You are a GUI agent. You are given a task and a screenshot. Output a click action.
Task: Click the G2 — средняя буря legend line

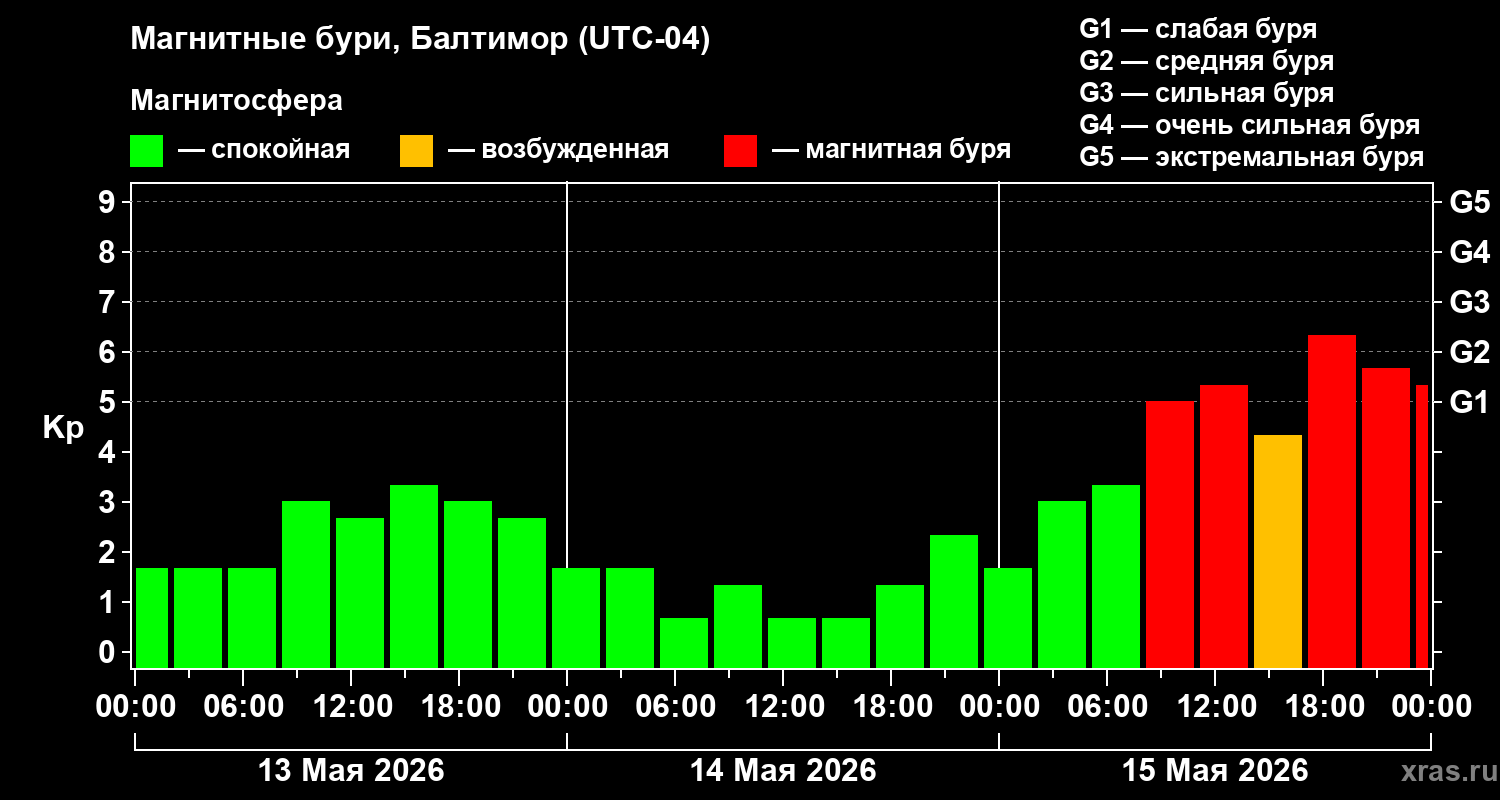point(1207,61)
